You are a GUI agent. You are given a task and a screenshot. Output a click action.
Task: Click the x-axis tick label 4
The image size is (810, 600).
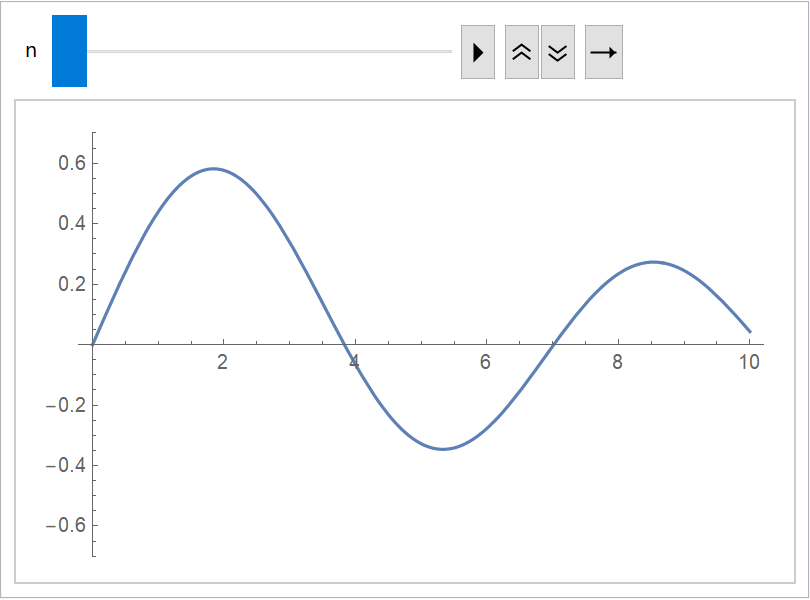[354, 362]
